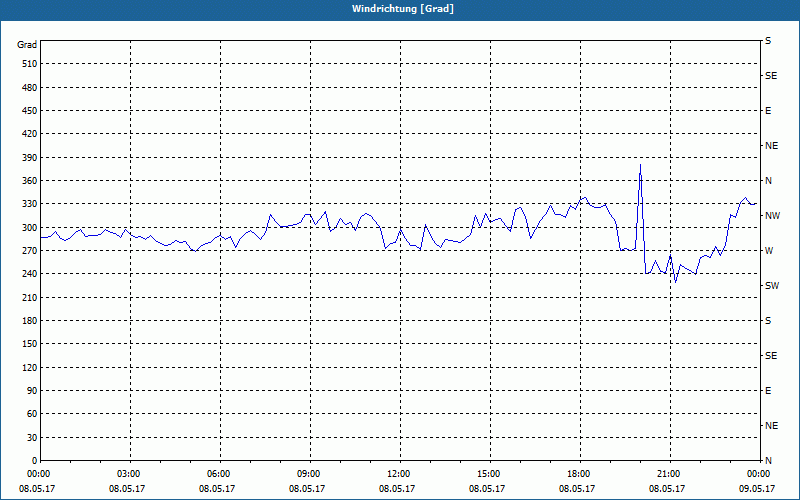The width and height of the screenshot is (800, 500).
Task: Click the 390 degree axis label
Action: (x=30, y=158)
